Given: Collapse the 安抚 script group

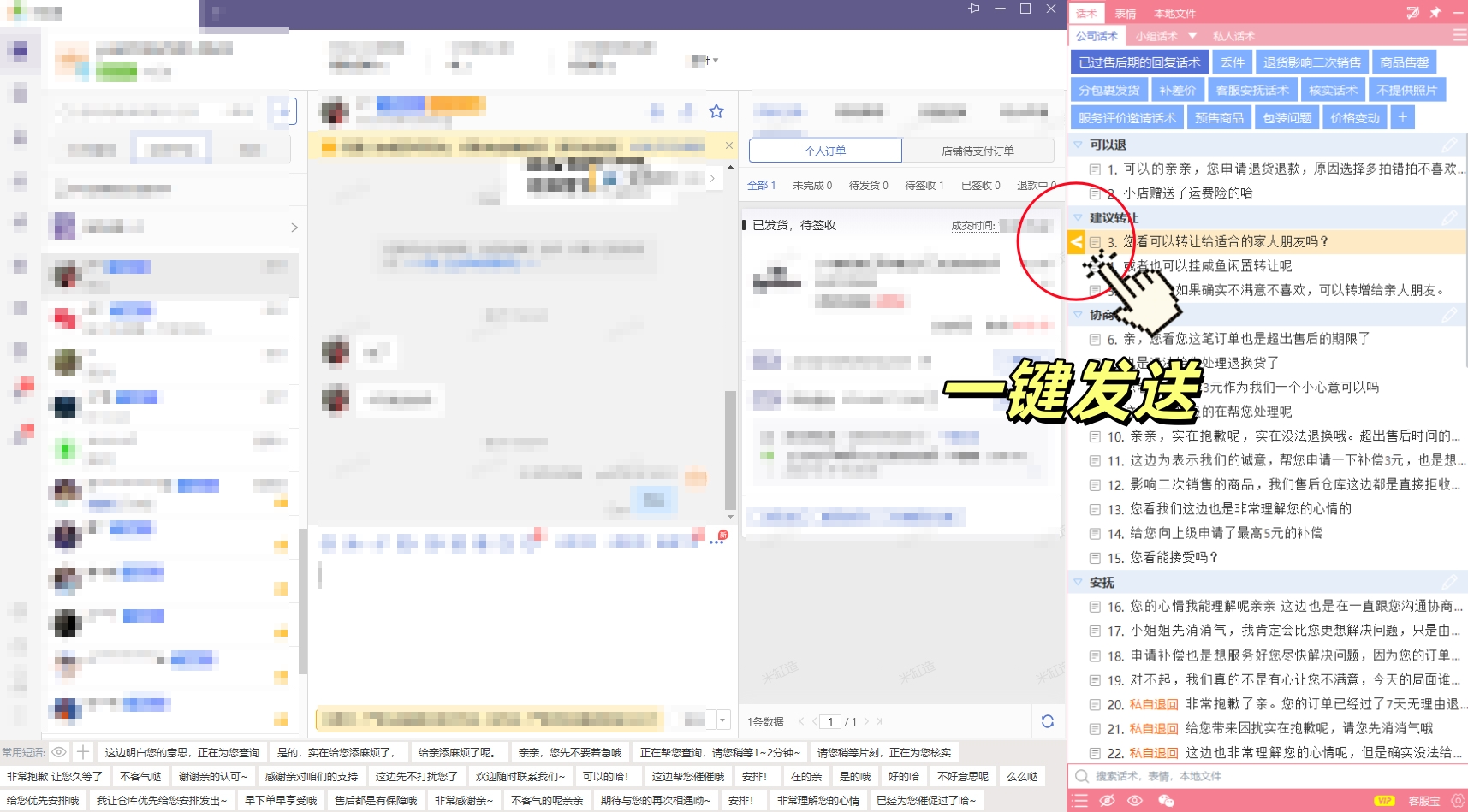Looking at the screenshot, I should (1079, 582).
